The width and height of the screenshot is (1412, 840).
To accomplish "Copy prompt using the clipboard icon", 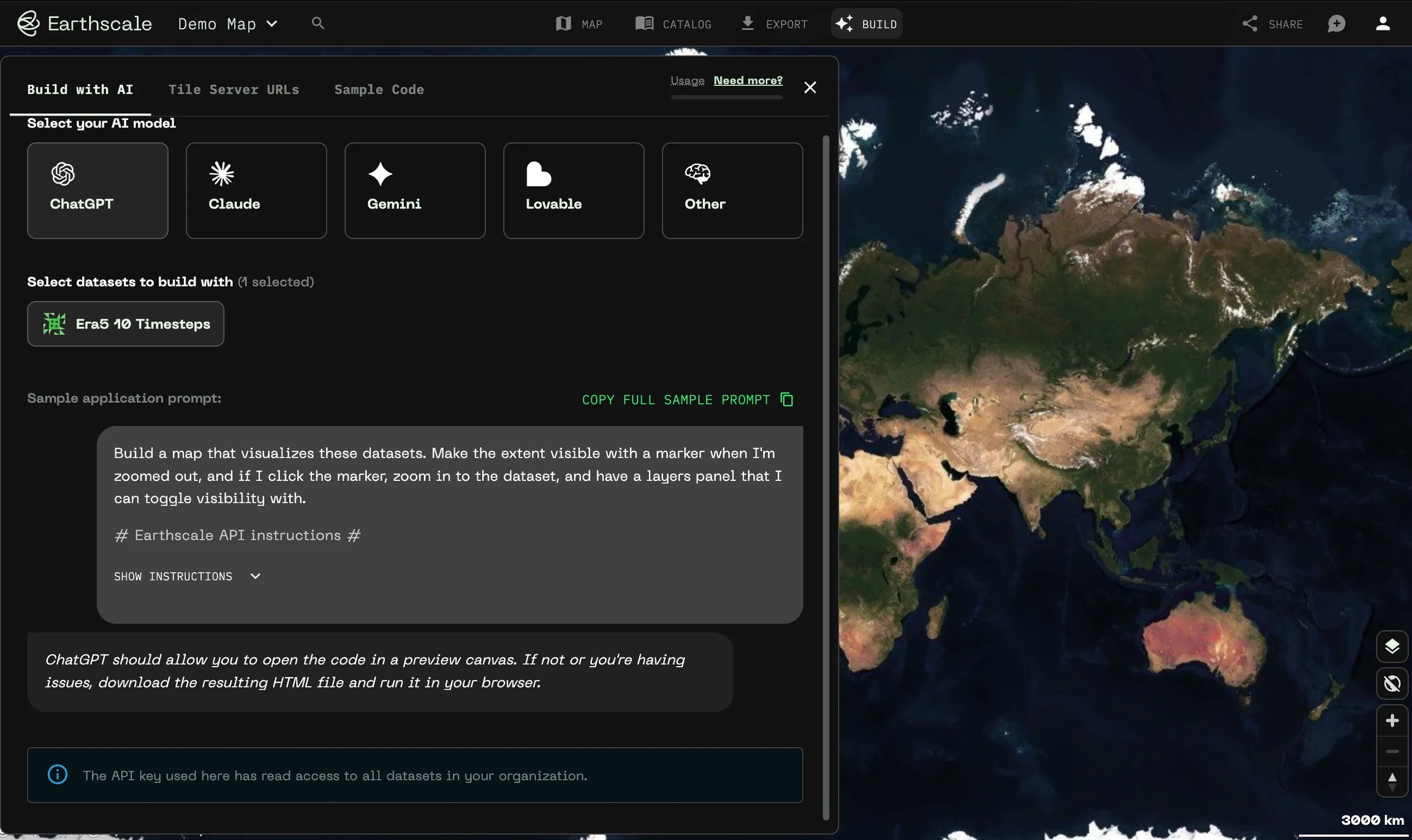I will [787, 399].
